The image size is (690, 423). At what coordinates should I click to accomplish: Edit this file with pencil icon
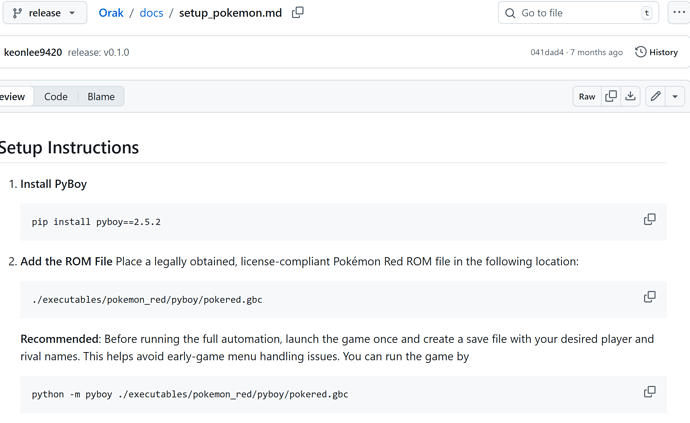click(x=656, y=97)
